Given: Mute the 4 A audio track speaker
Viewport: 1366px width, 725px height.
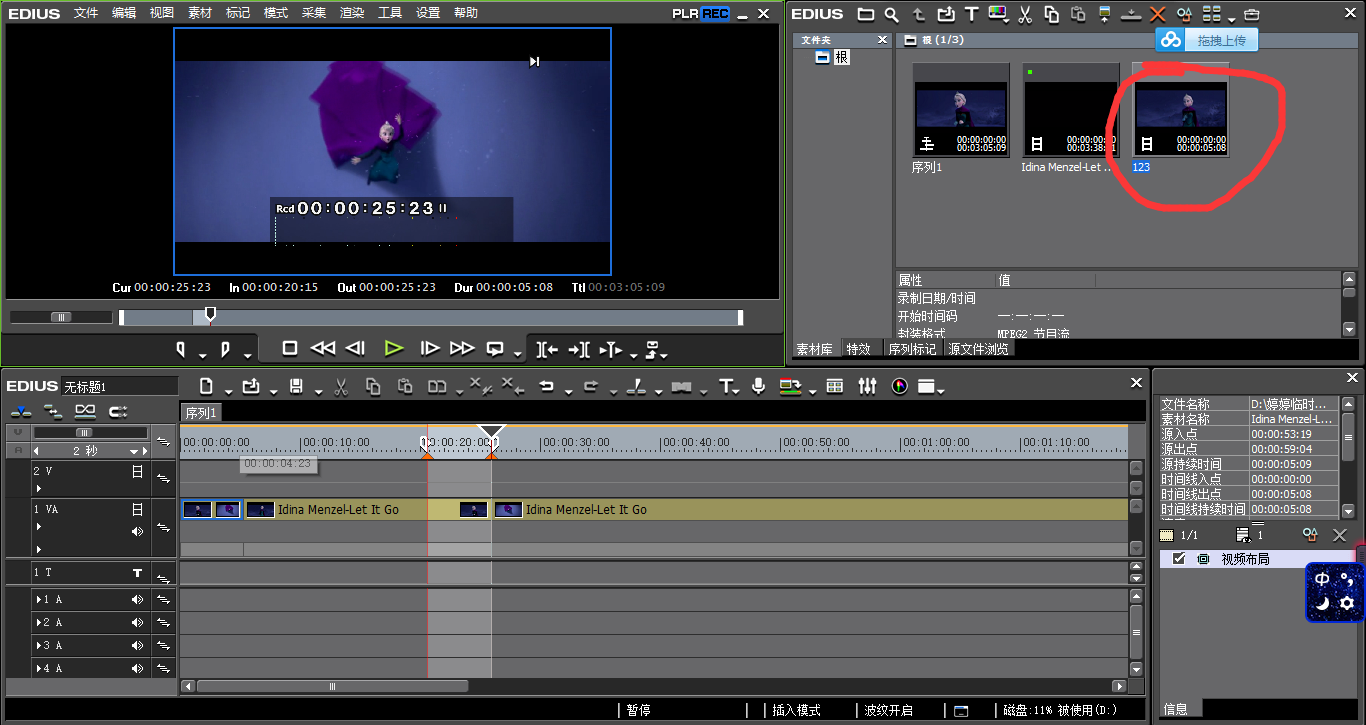Looking at the screenshot, I should (138, 669).
